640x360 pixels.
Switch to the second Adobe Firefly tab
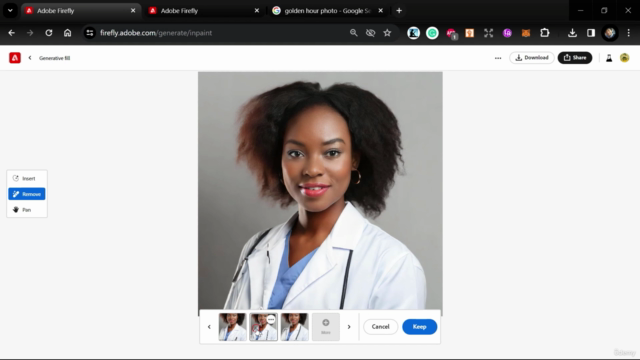point(204,11)
